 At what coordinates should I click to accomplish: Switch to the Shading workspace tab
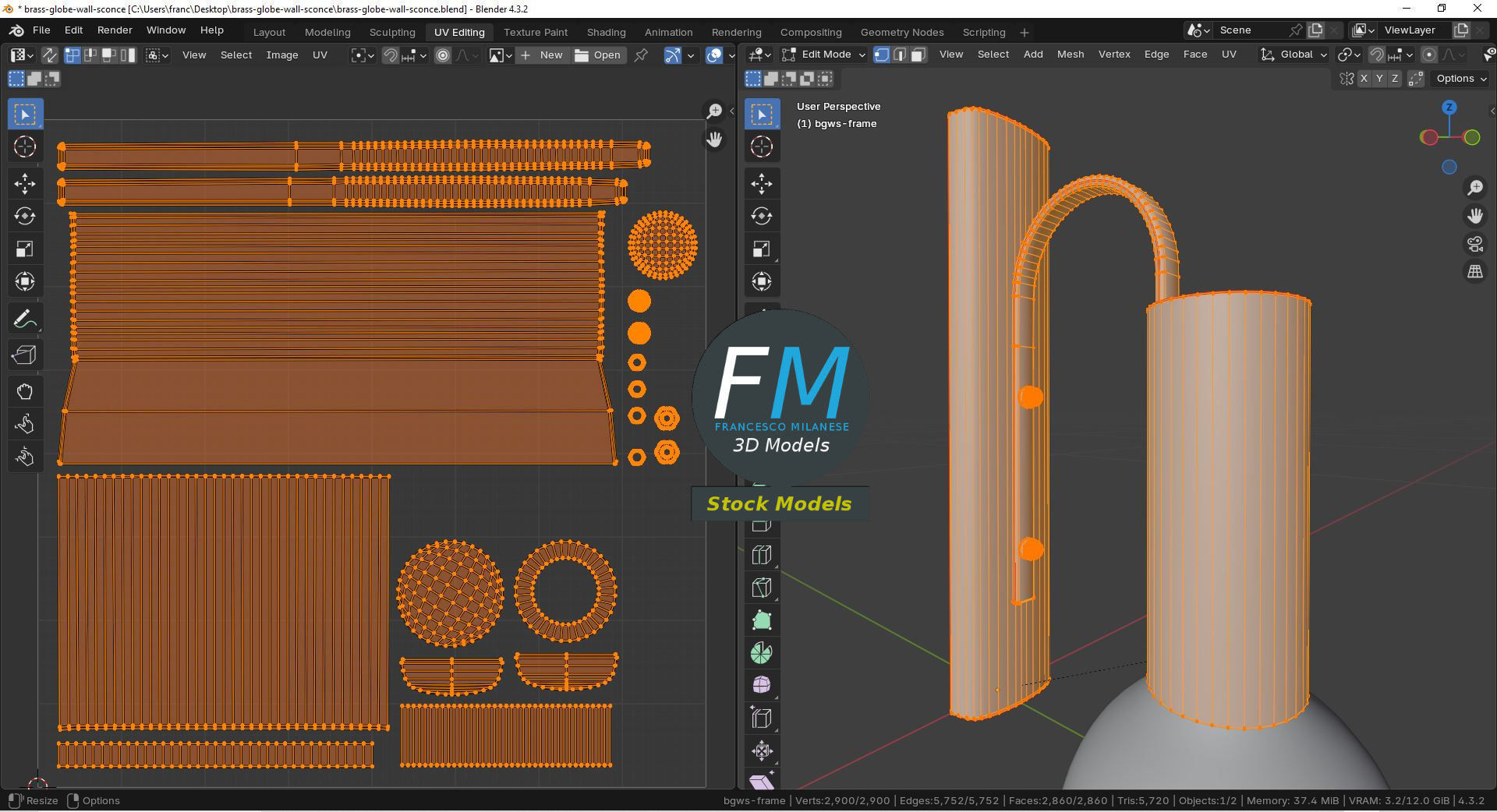[606, 32]
